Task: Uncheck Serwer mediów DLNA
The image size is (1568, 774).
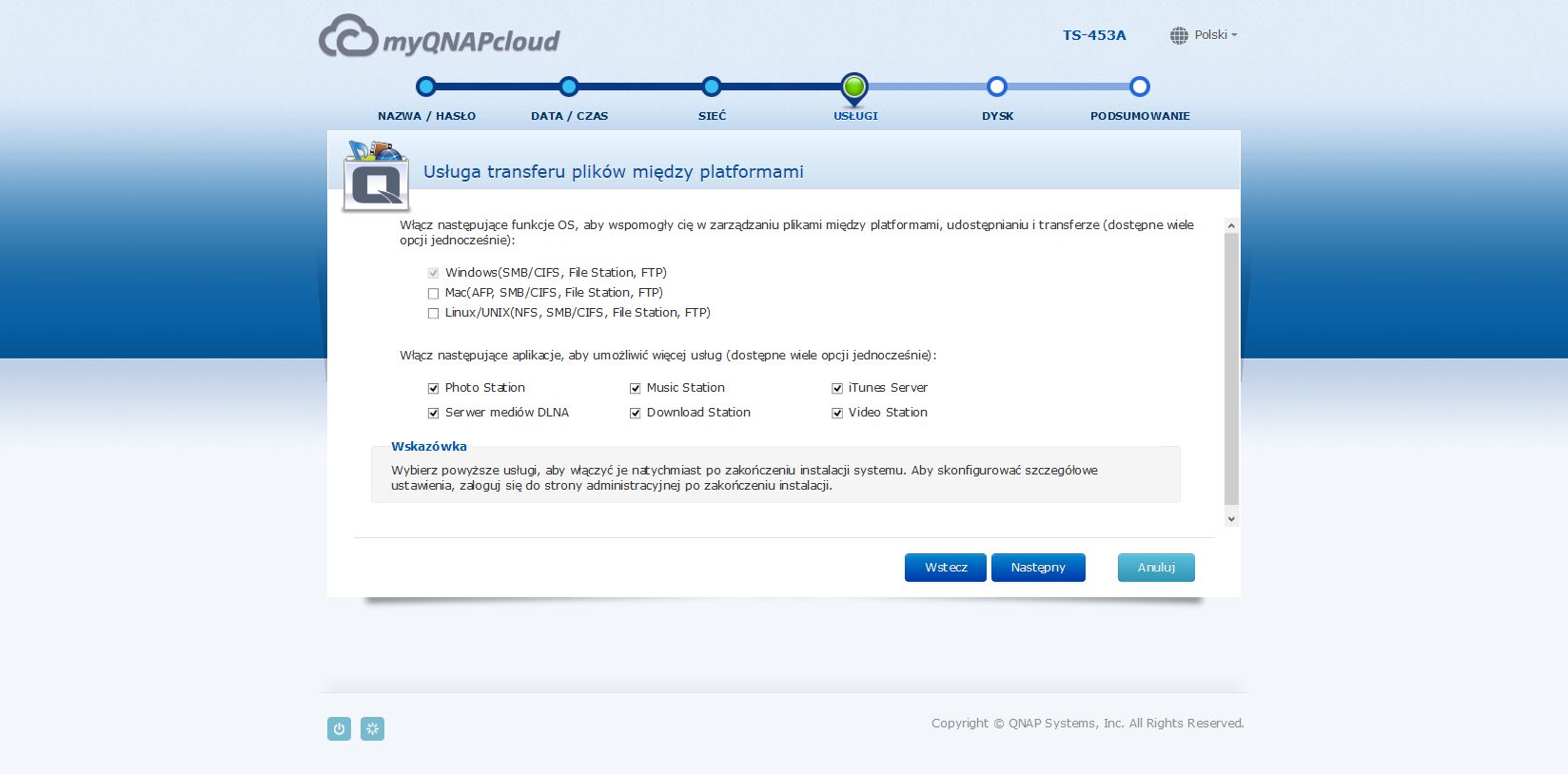Action: pos(433,413)
